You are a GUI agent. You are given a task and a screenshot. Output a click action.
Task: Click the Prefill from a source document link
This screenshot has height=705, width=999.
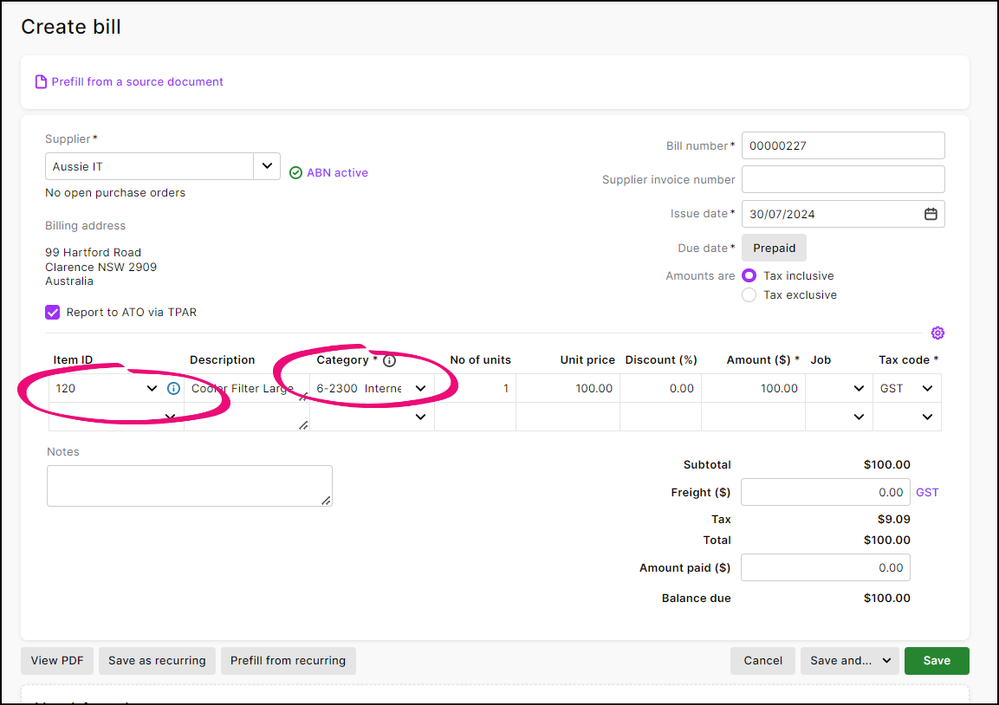[137, 82]
